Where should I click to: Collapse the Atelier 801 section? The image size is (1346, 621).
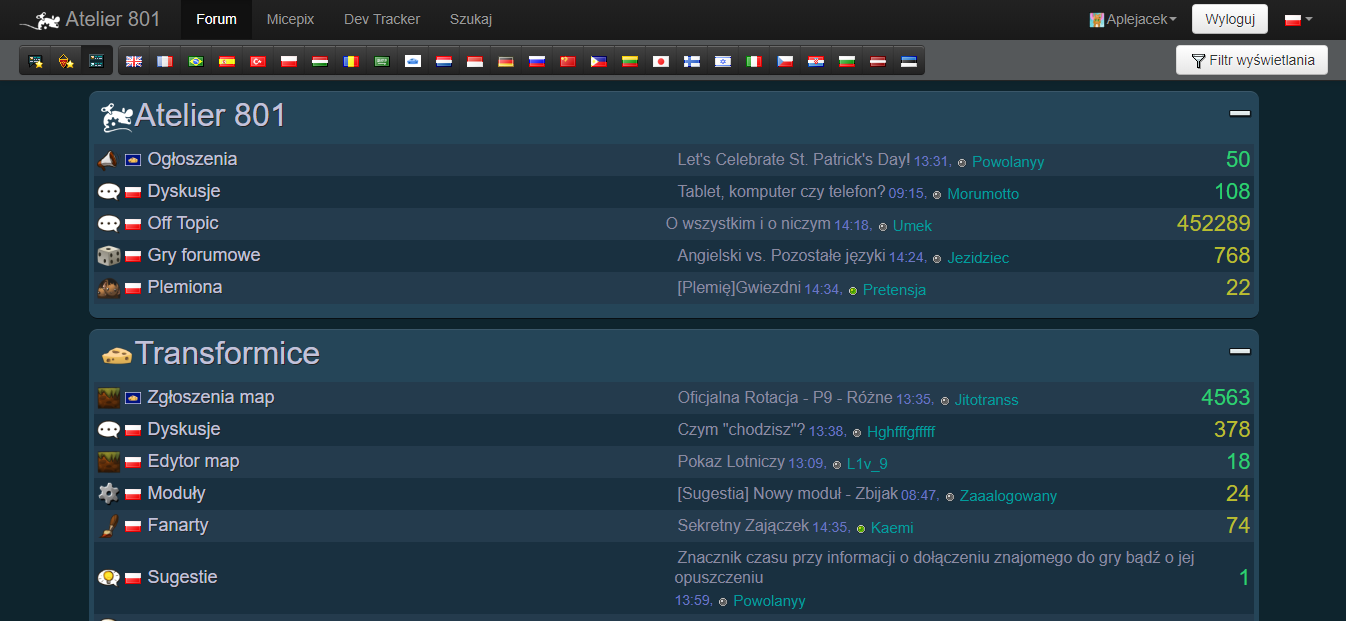[1240, 114]
